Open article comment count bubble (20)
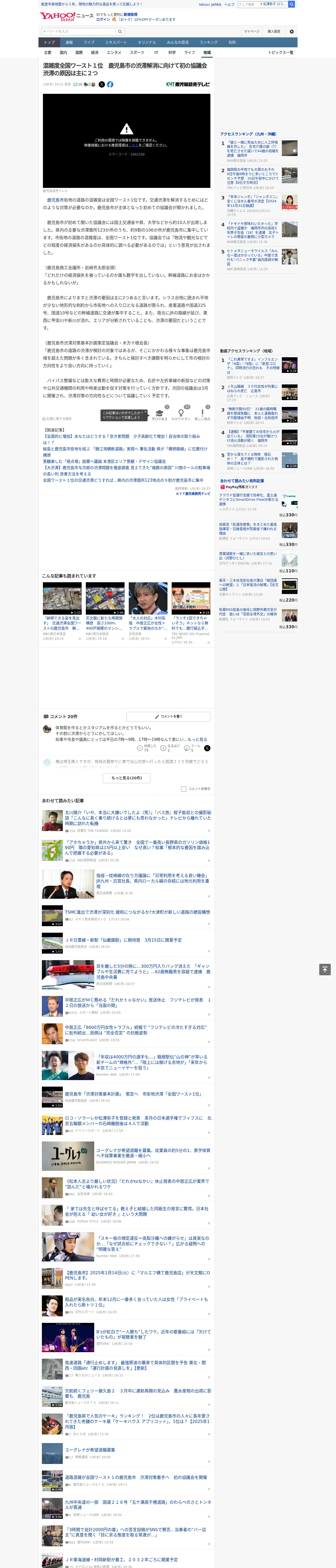The height and width of the screenshot is (1568, 336). [78, 85]
